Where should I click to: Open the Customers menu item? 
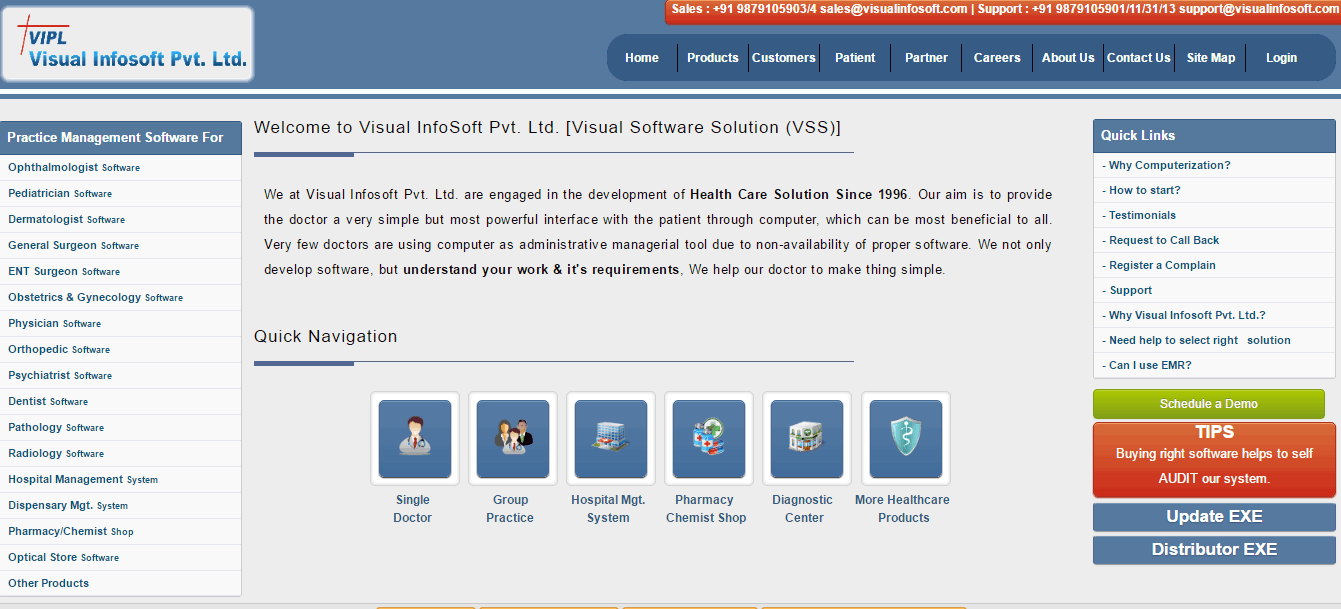tap(784, 58)
